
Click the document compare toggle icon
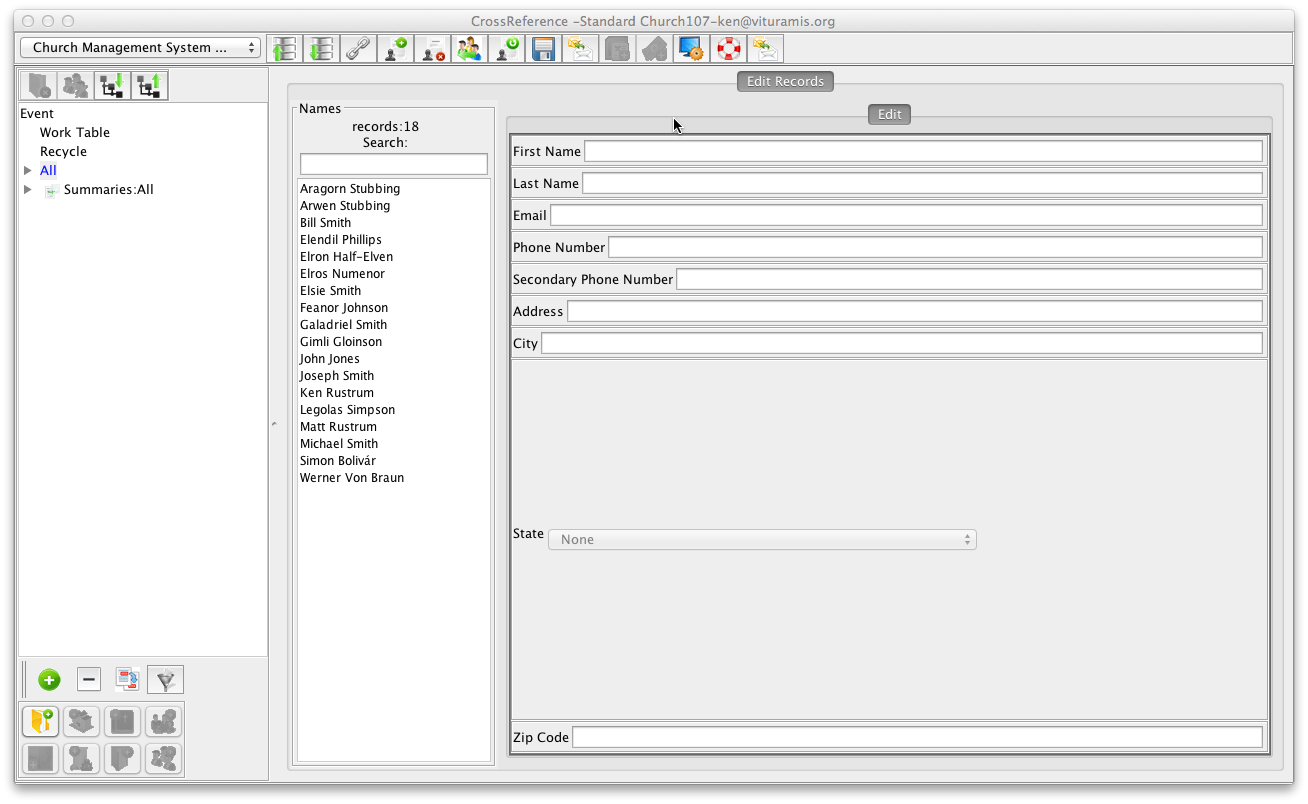click(x=127, y=679)
